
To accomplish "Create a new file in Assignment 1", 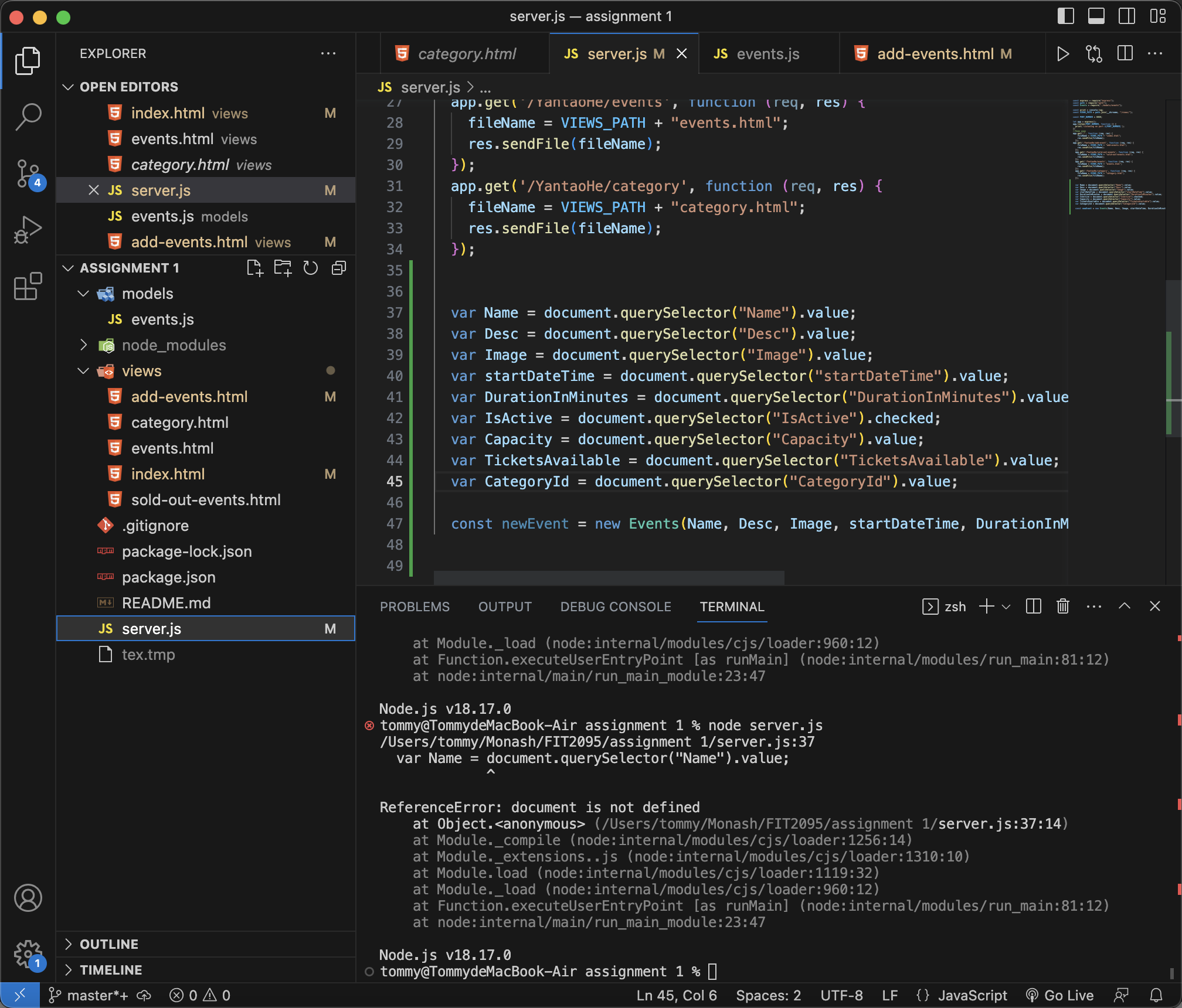I will coord(255,268).
